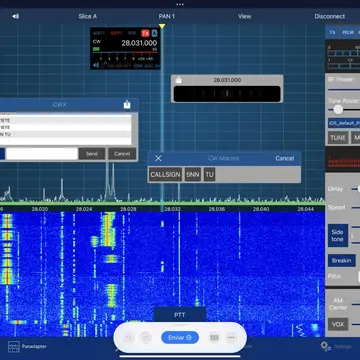Mute slice audio via flag speaker icon
This screenshot has width=360, height=360.
[96, 65]
